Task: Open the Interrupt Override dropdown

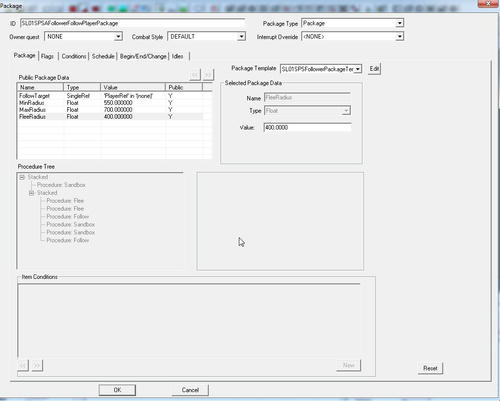Action: (x=399, y=36)
